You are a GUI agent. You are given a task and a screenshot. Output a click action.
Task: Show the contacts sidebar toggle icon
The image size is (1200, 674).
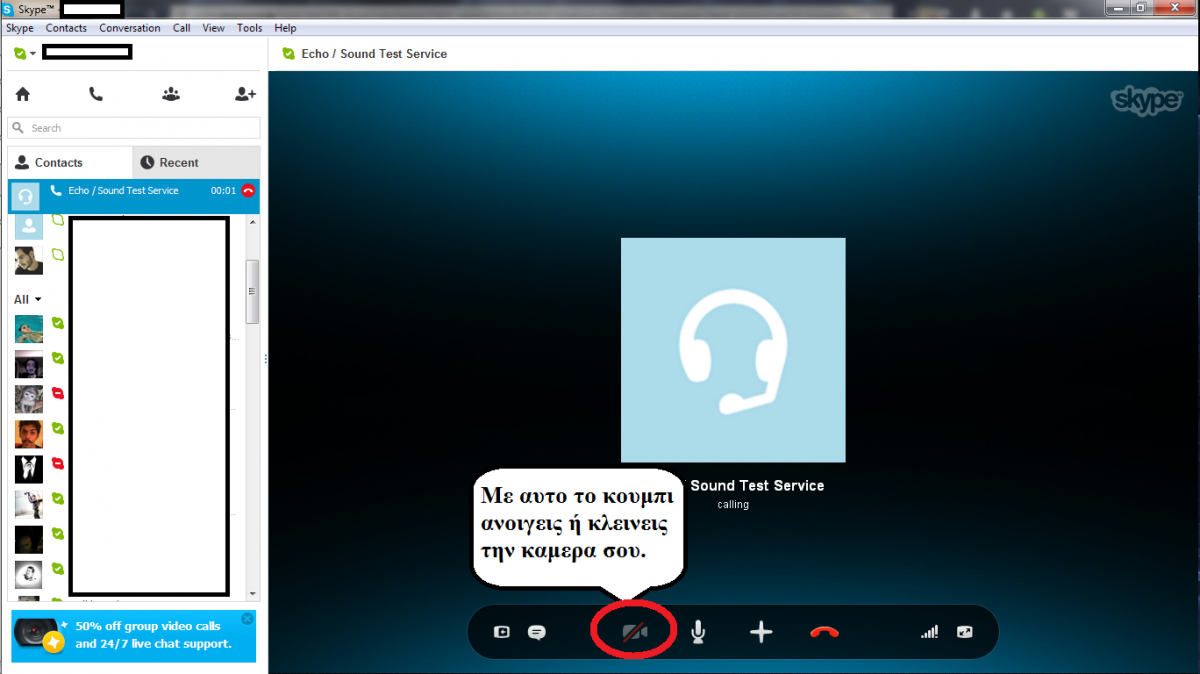point(502,632)
